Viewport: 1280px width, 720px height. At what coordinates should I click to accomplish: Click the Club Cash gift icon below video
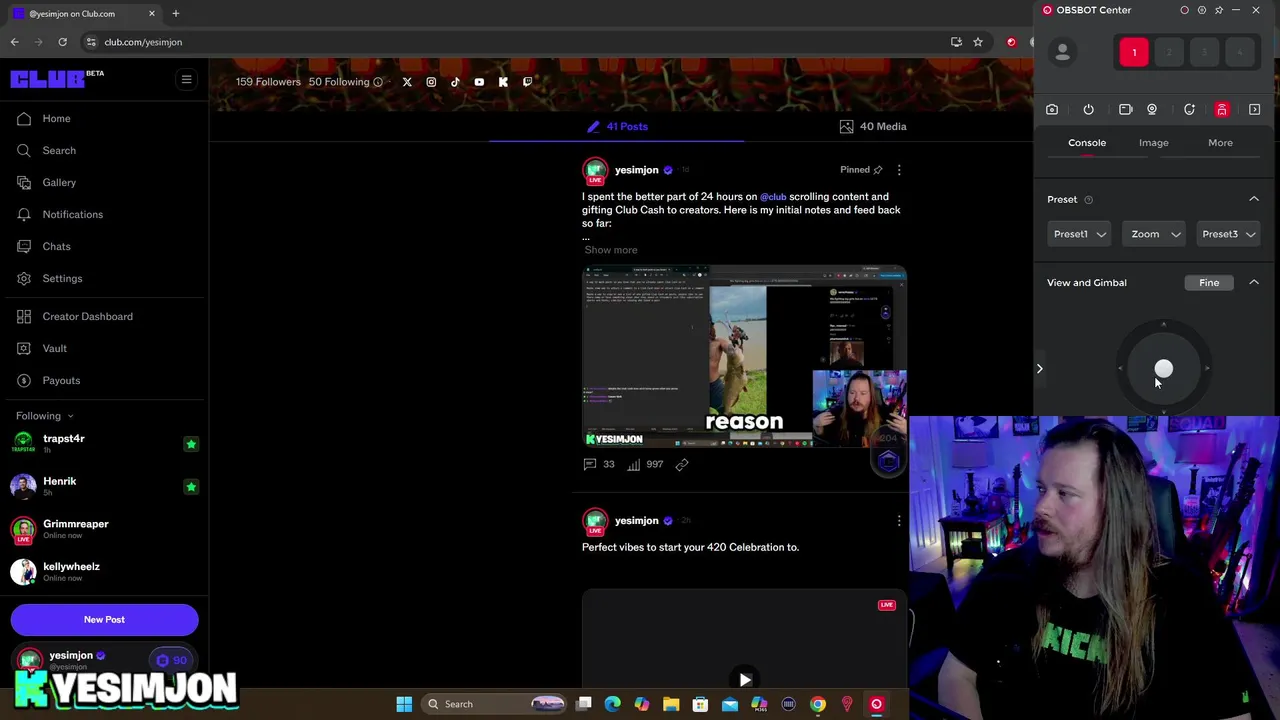[889, 461]
